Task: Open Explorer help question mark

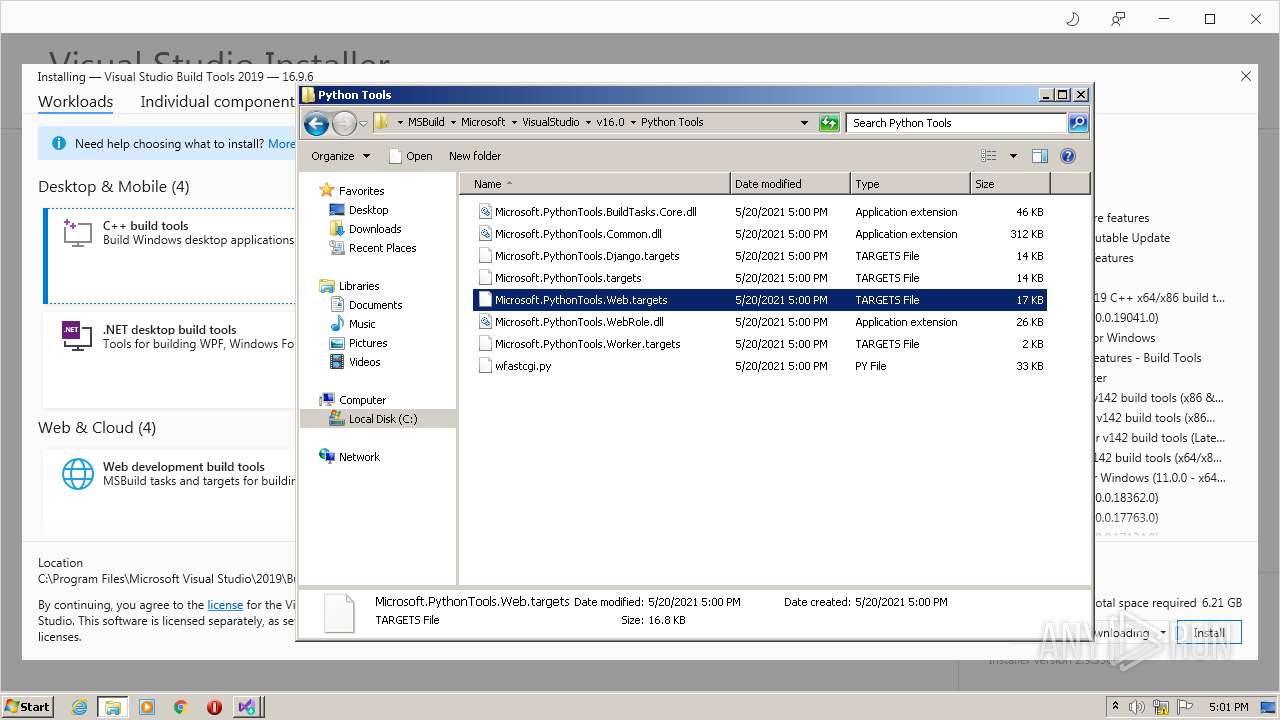Action: coord(1068,156)
